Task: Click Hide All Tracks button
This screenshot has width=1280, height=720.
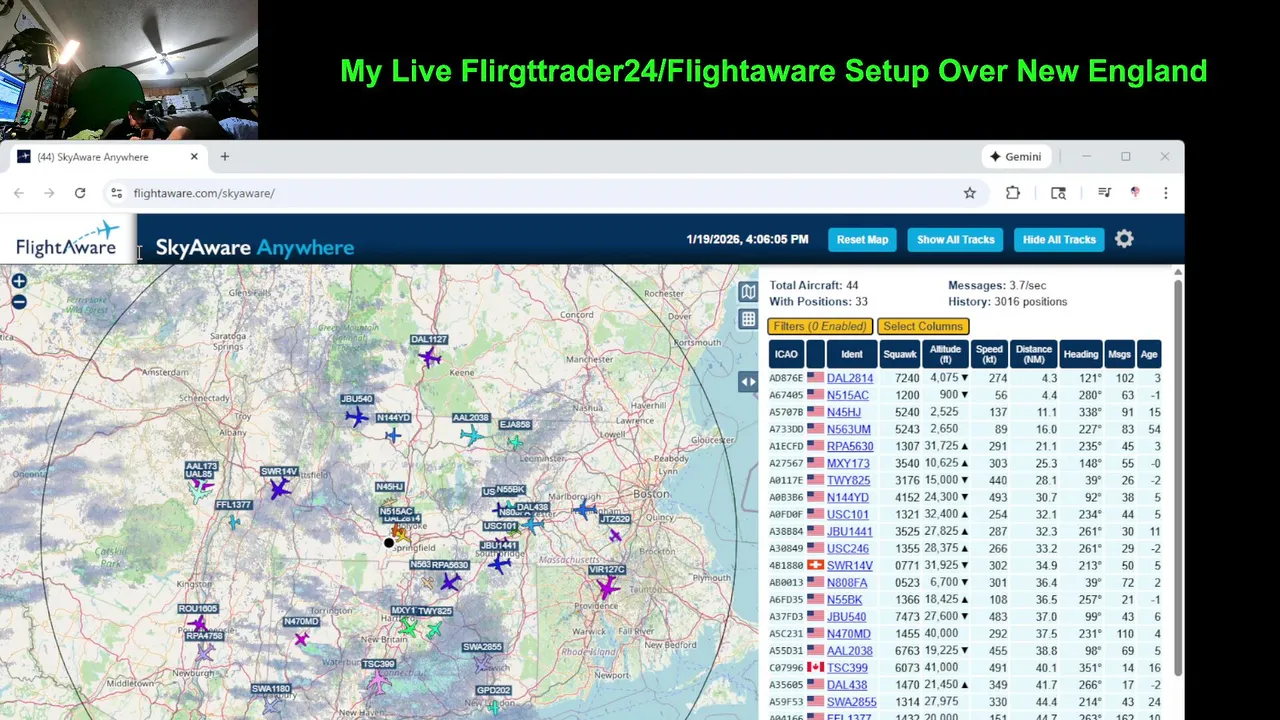Action: (1059, 240)
